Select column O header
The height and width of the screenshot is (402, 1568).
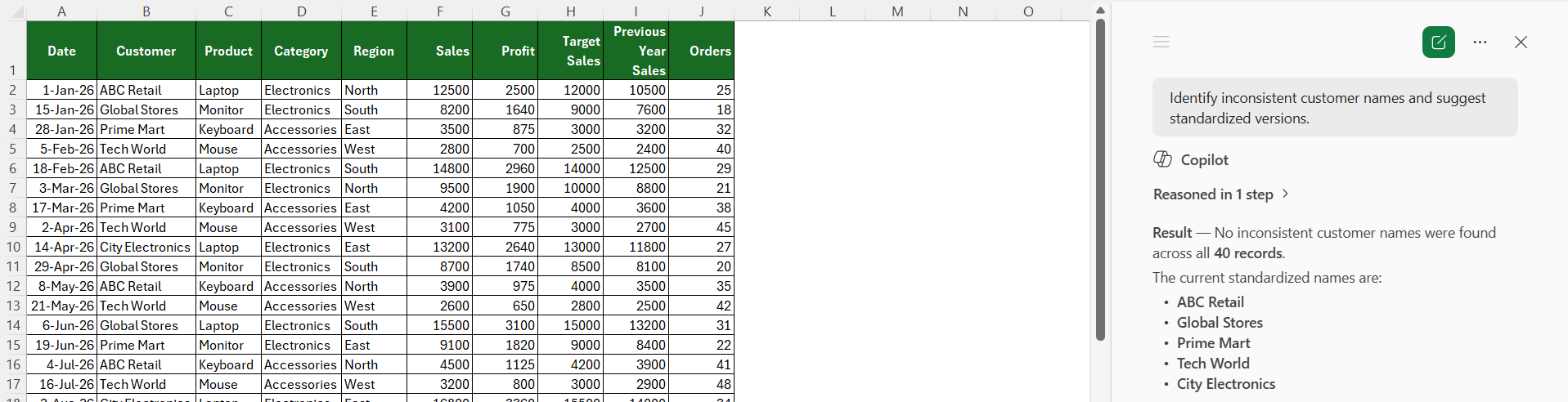tap(1028, 11)
